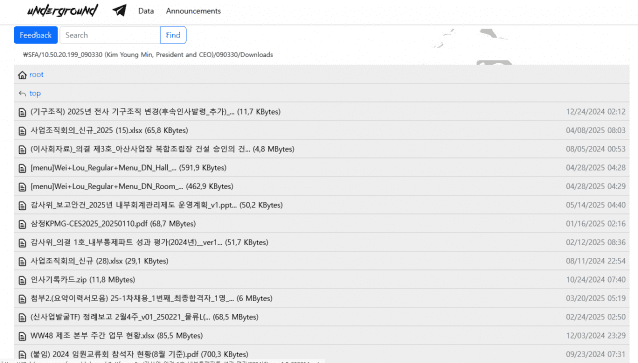Open the Announcements menu item
This screenshot has width=638, height=363.
pyautogui.click(x=193, y=11)
